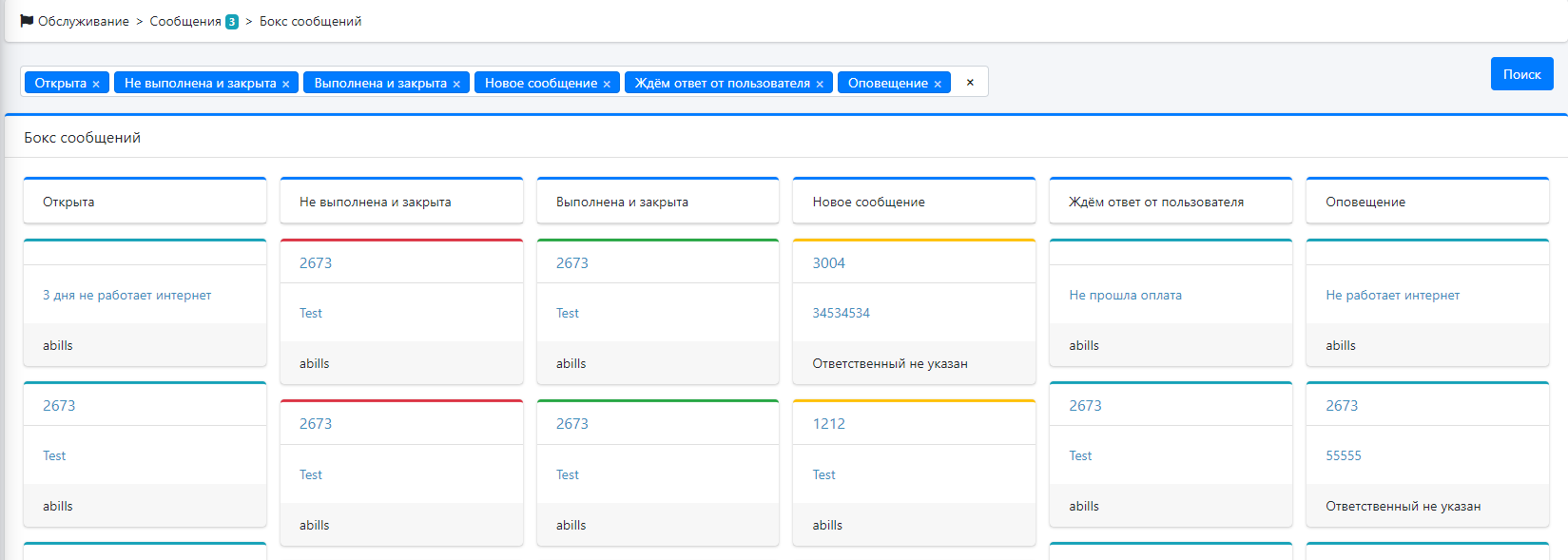
Task: Remove the 'Оповещение' filter tag
Action: 938,84
